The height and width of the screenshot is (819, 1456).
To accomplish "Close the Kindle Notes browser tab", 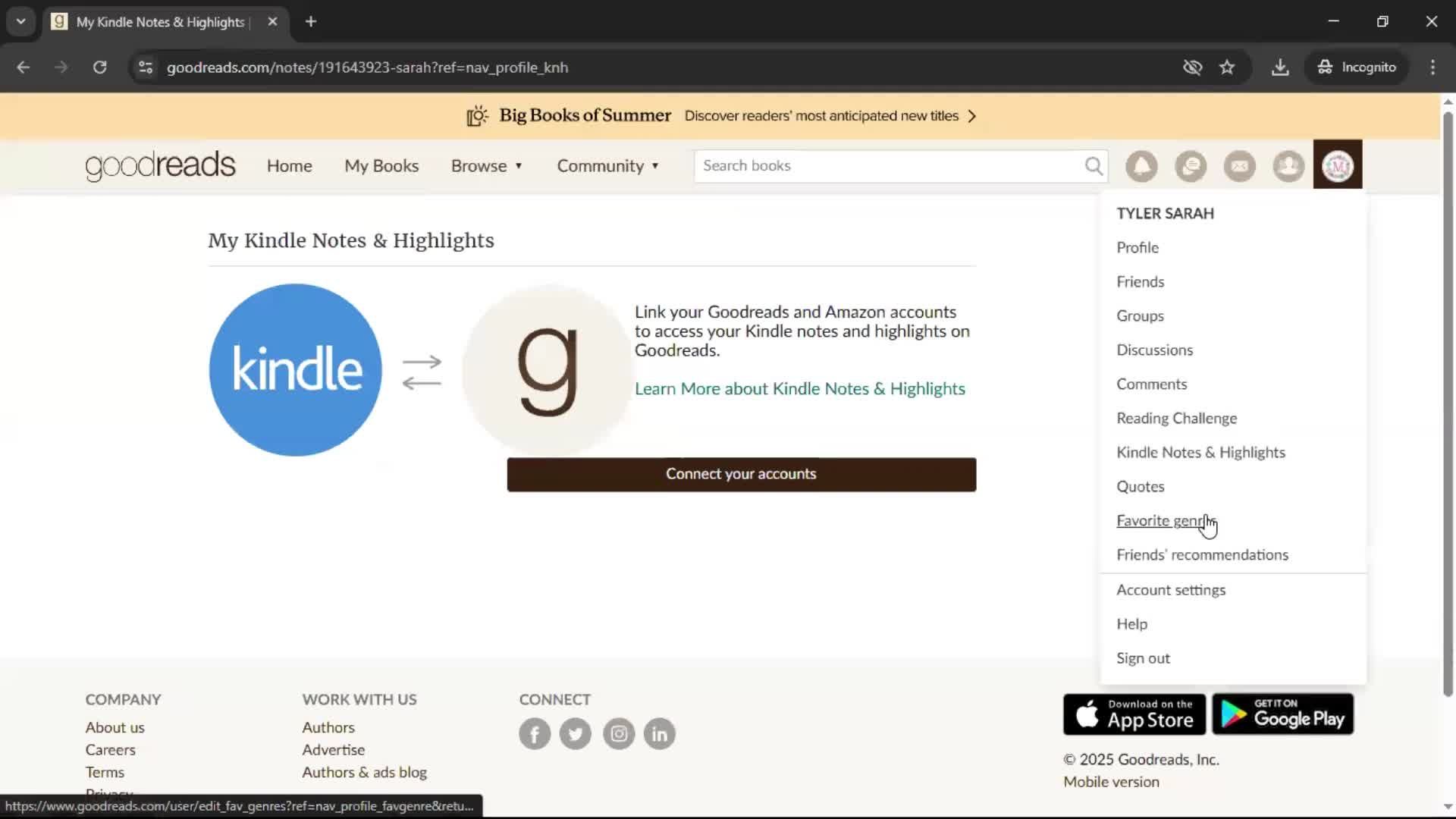I will (272, 21).
